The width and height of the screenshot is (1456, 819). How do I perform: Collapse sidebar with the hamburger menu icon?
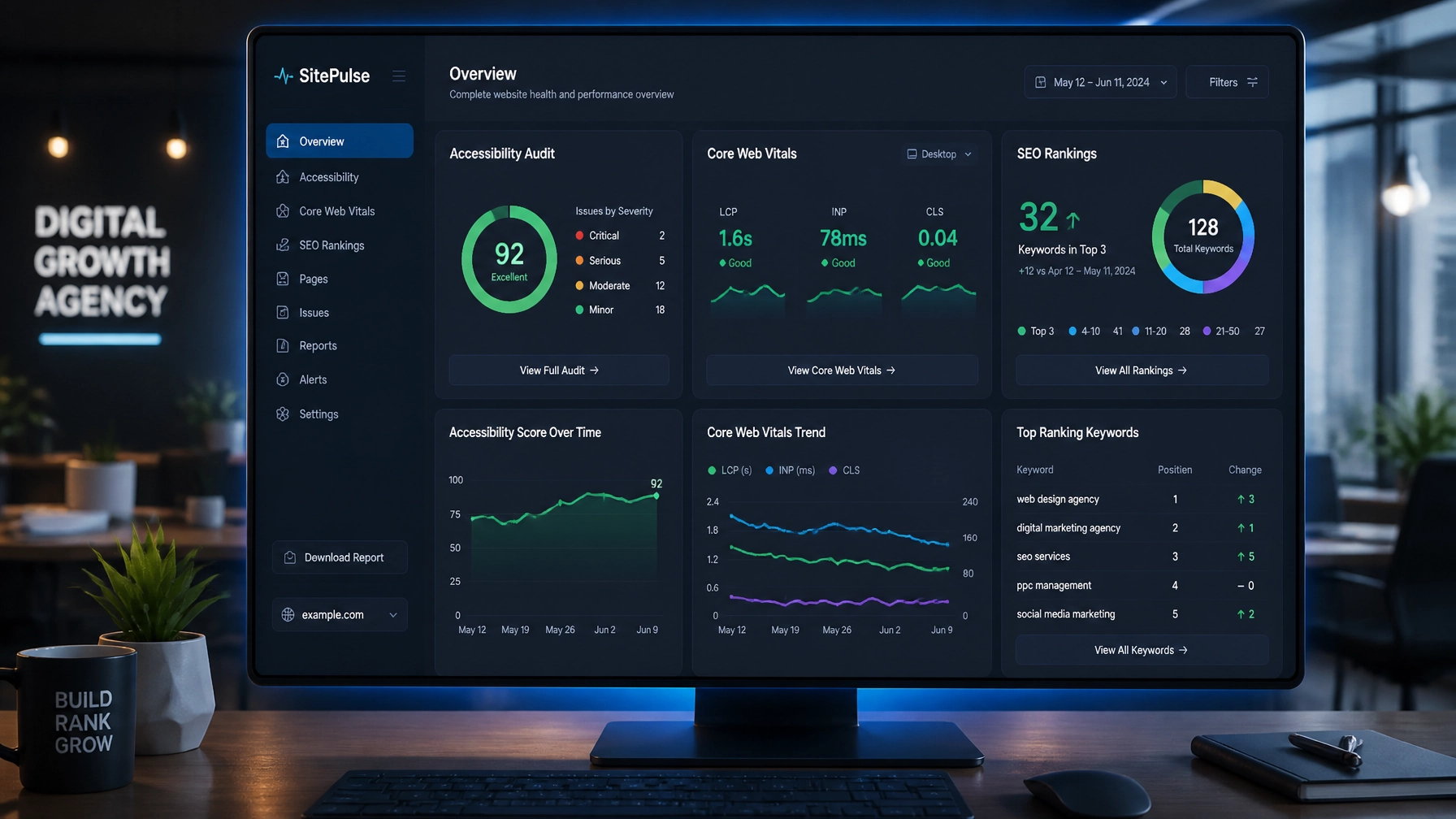click(399, 76)
